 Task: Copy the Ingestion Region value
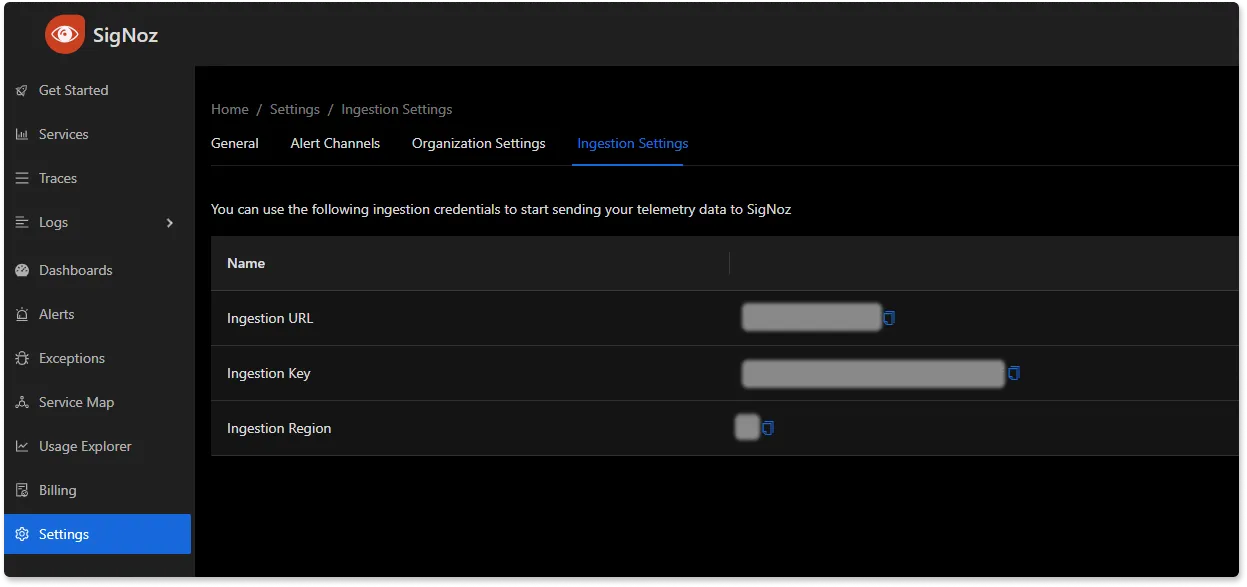click(x=768, y=428)
